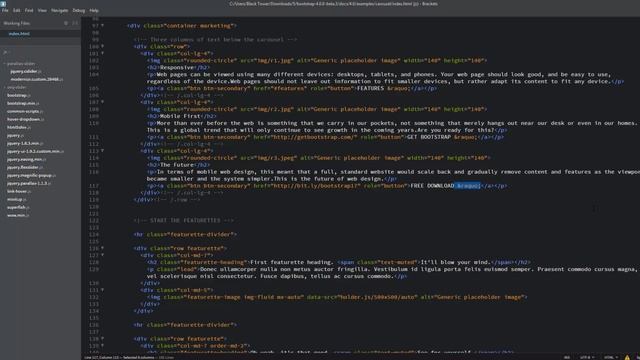Open jquery.magnific-popup.js file
Viewport: 640px width, 360px height.
point(31,176)
